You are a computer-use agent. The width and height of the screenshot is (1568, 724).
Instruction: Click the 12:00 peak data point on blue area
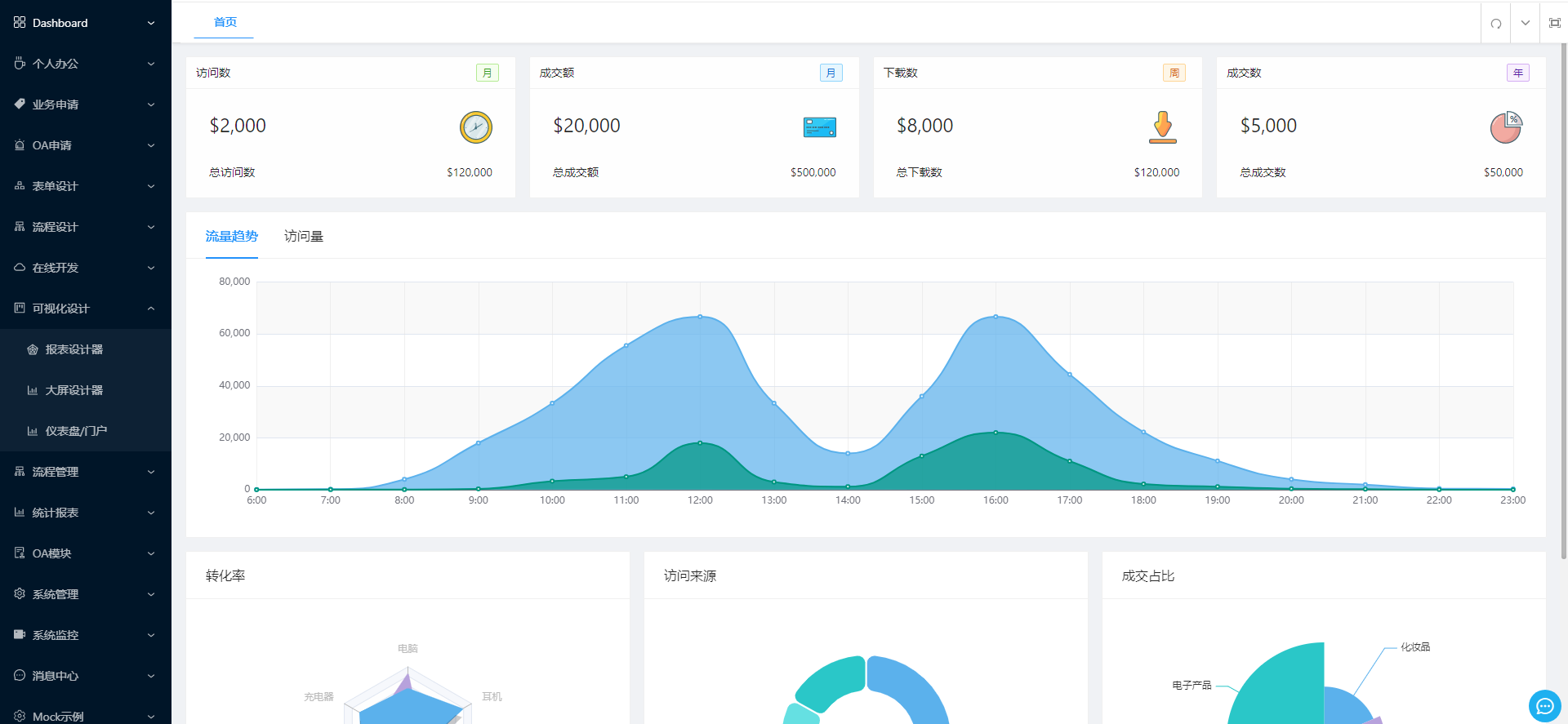[x=700, y=317]
